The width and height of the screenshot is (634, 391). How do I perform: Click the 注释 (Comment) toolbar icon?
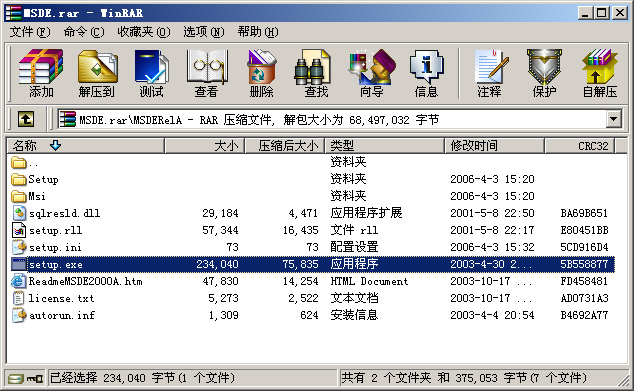[x=489, y=73]
